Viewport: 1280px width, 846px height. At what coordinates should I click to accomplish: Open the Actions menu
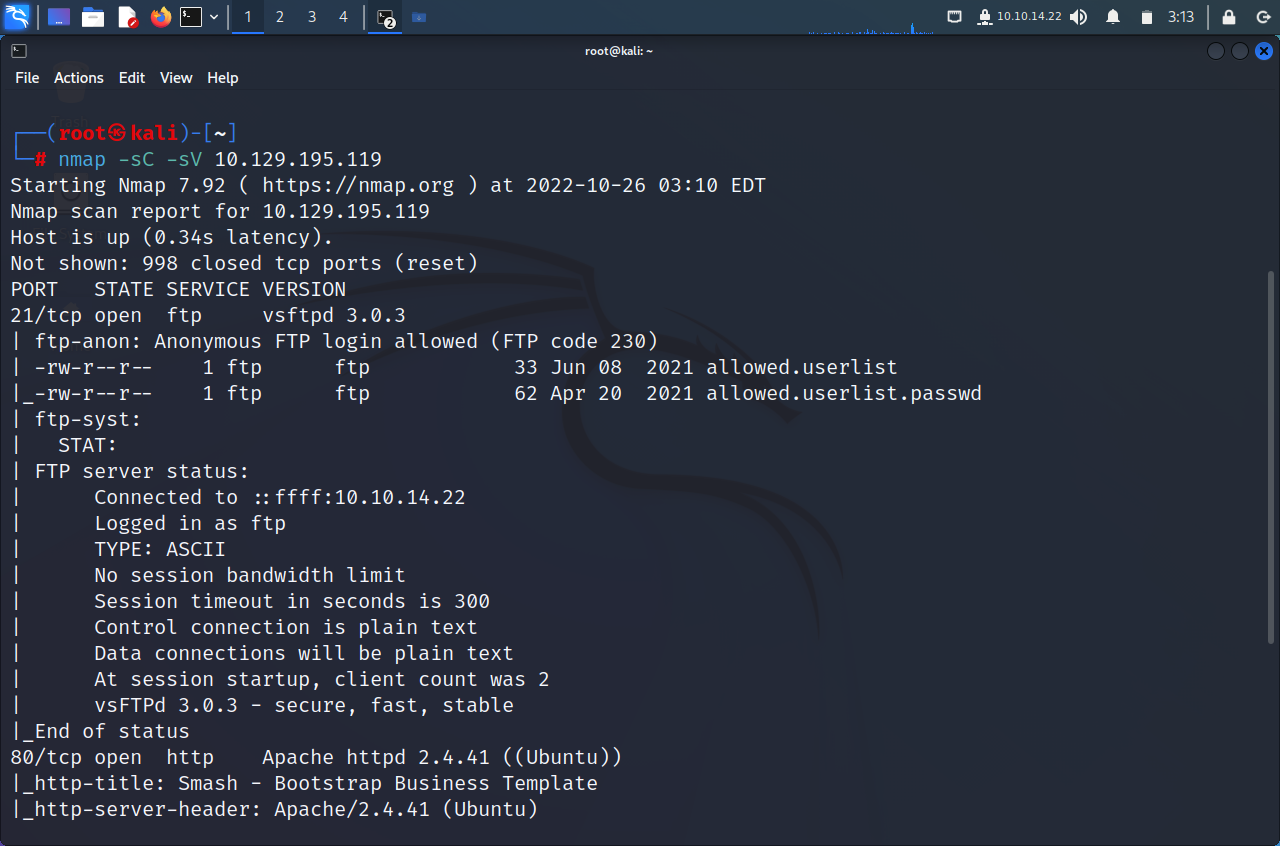tap(79, 78)
